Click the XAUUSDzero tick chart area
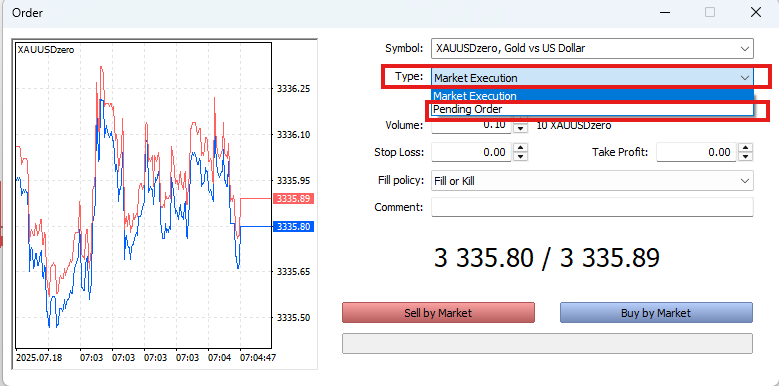The height and width of the screenshot is (386, 779). pos(144,195)
